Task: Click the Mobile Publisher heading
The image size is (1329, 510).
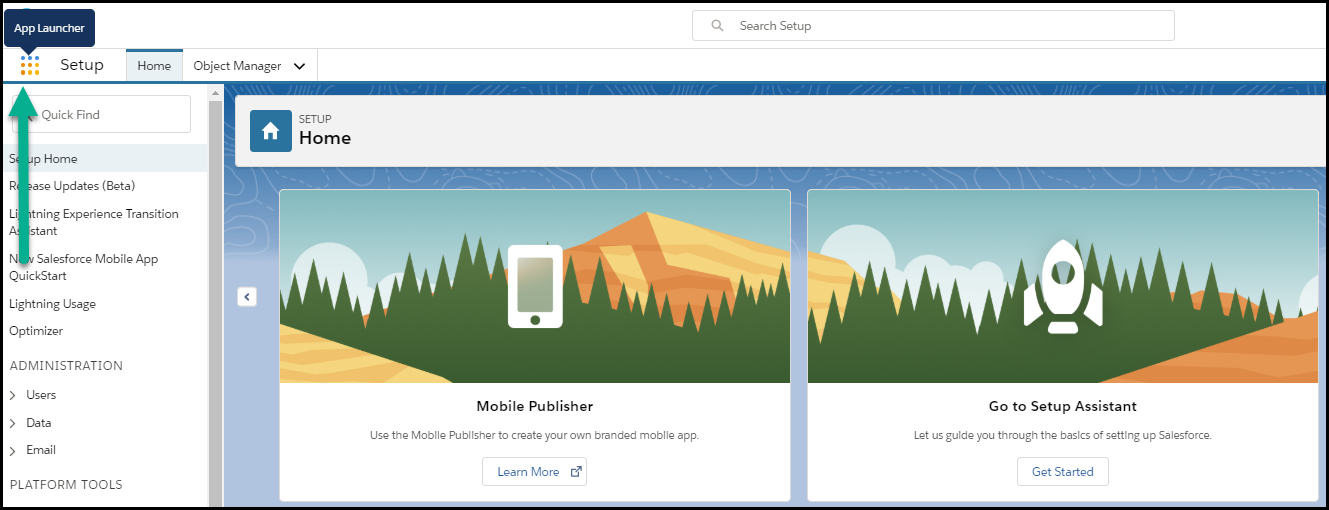Action: [x=535, y=407]
